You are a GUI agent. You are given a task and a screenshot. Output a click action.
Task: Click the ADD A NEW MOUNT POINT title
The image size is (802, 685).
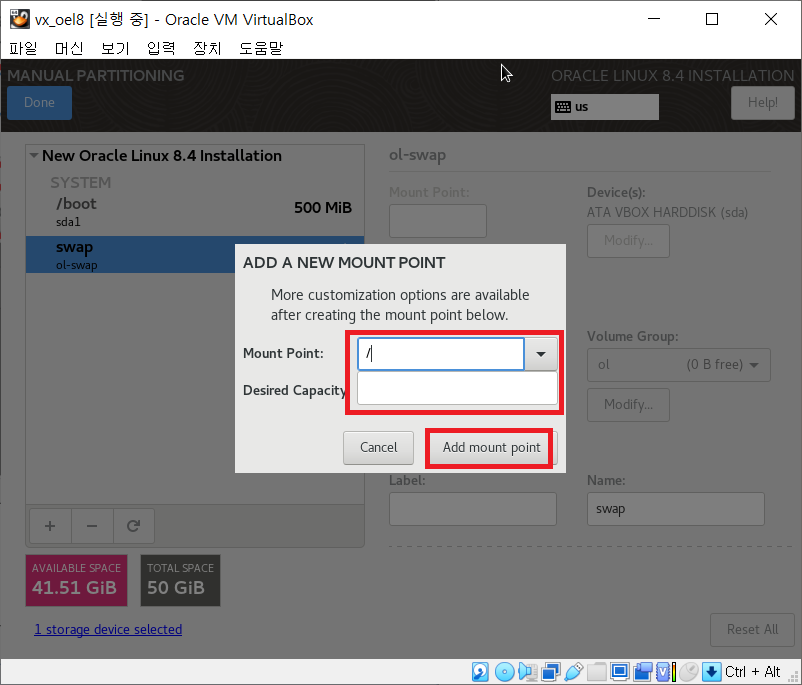pyautogui.click(x=344, y=263)
